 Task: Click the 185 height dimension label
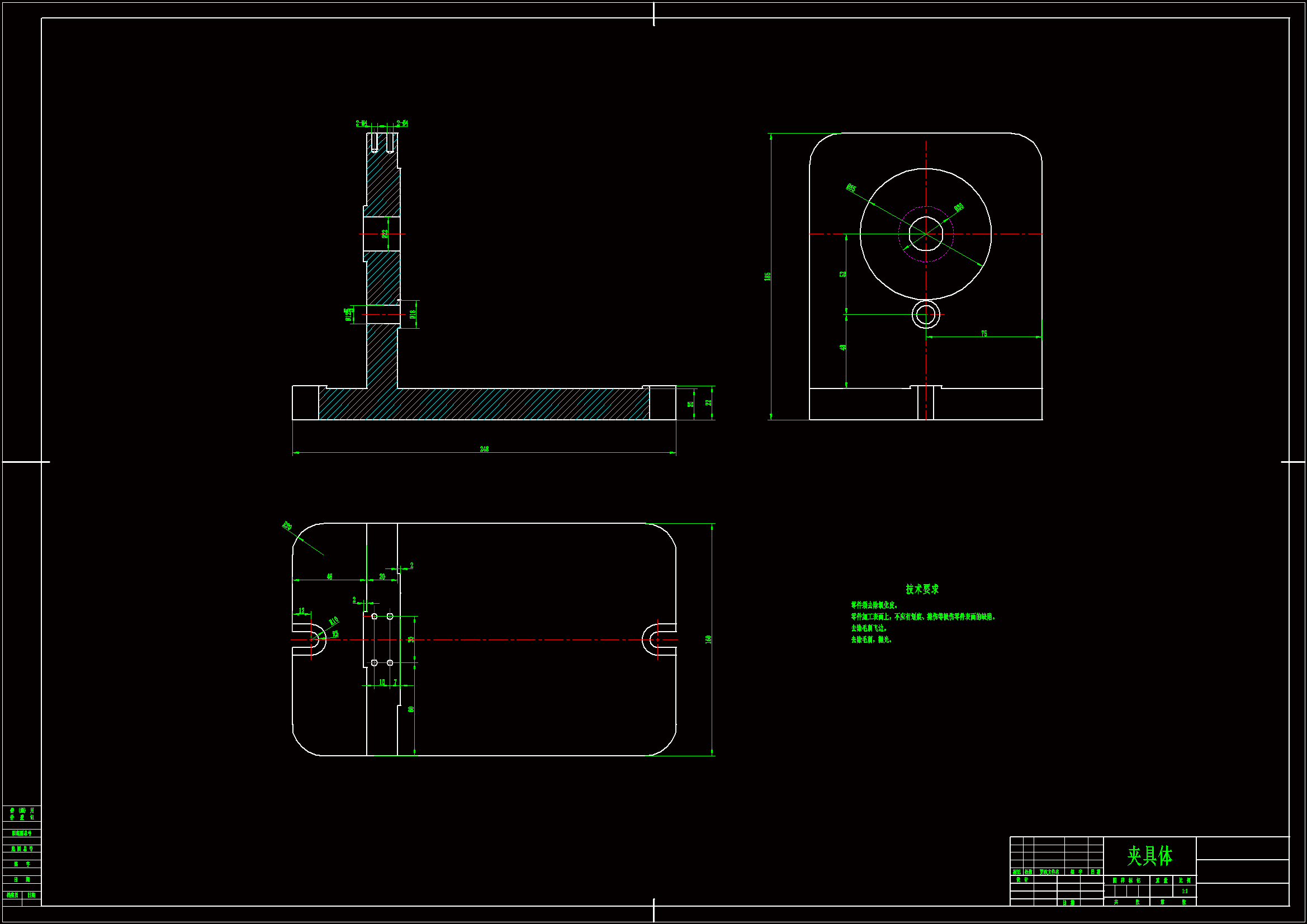click(x=768, y=276)
